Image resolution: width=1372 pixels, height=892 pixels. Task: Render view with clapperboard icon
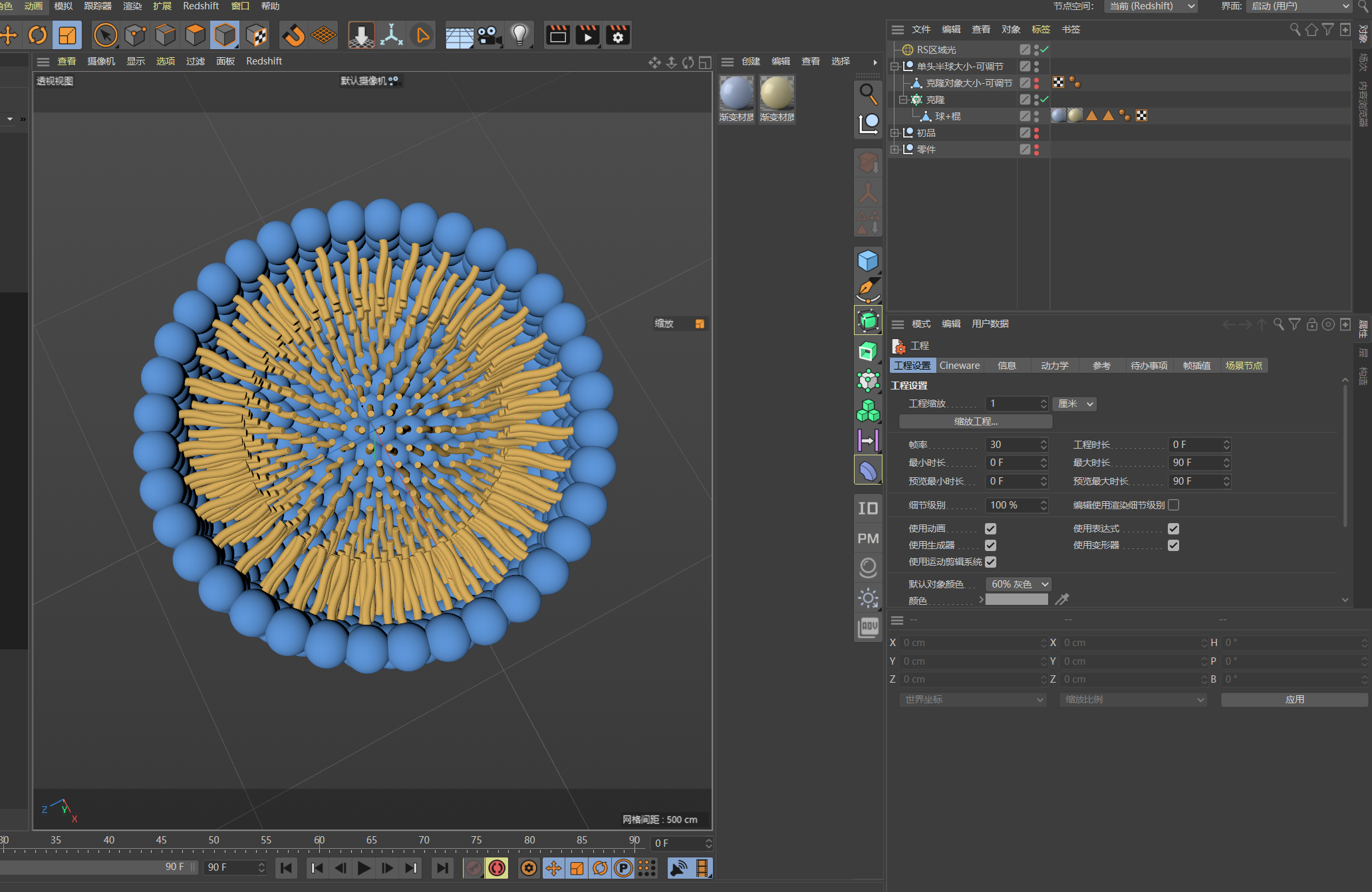pos(558,35)
